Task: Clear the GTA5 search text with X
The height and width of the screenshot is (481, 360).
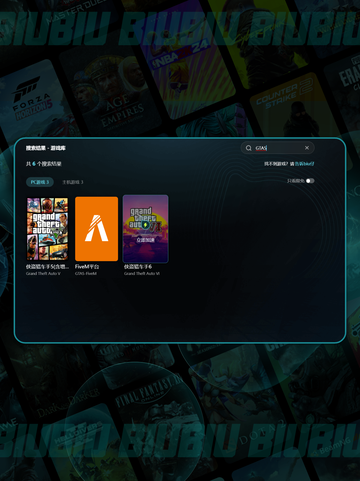Action: coord(307,148)
